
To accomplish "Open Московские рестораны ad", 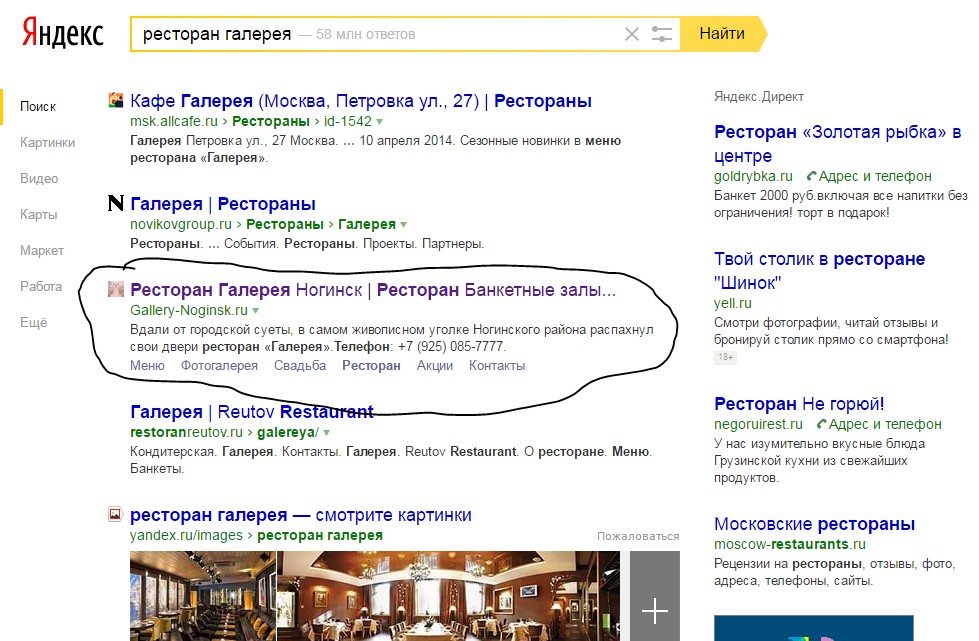I will coord(814,524).
